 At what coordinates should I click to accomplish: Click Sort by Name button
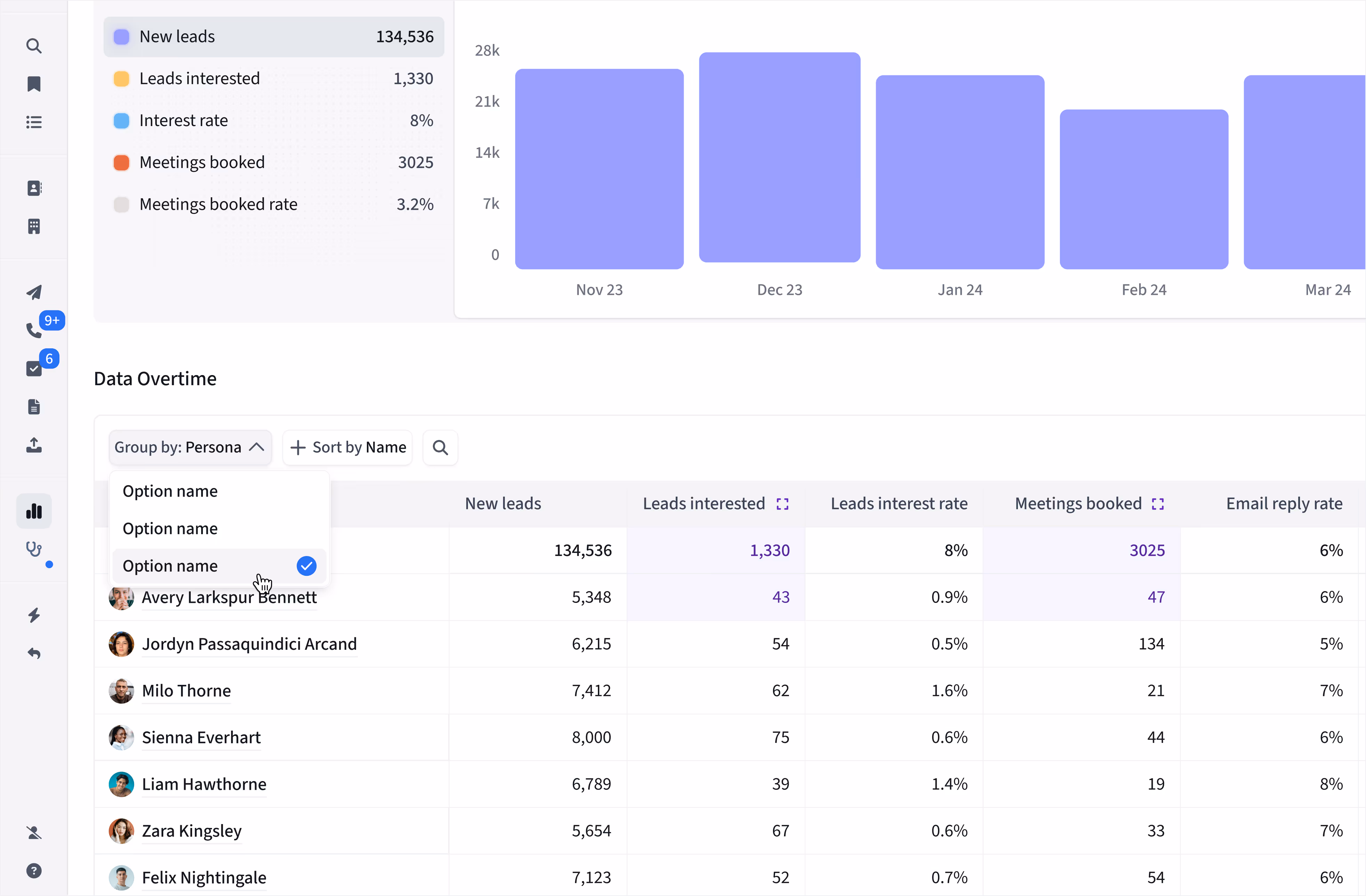348,447
